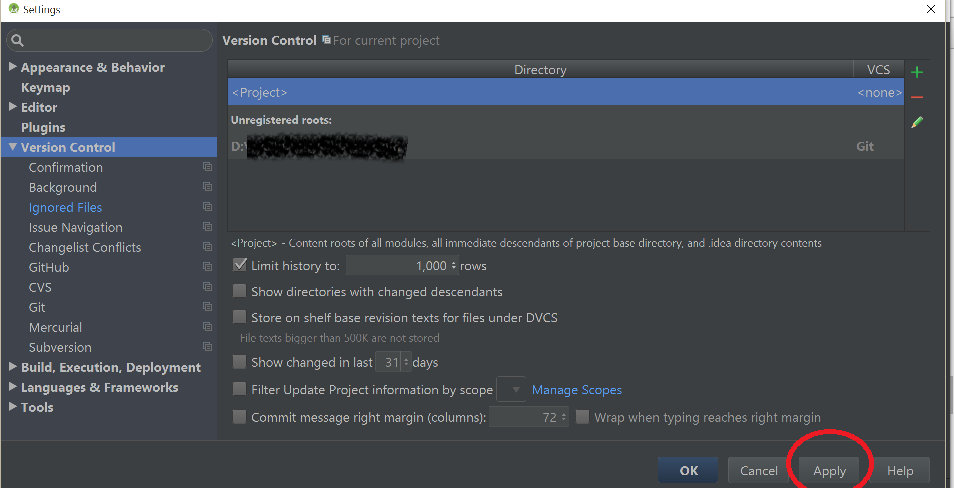Click the OK button
This screenshot has width=954, height=488.
(x=688, y=470)
